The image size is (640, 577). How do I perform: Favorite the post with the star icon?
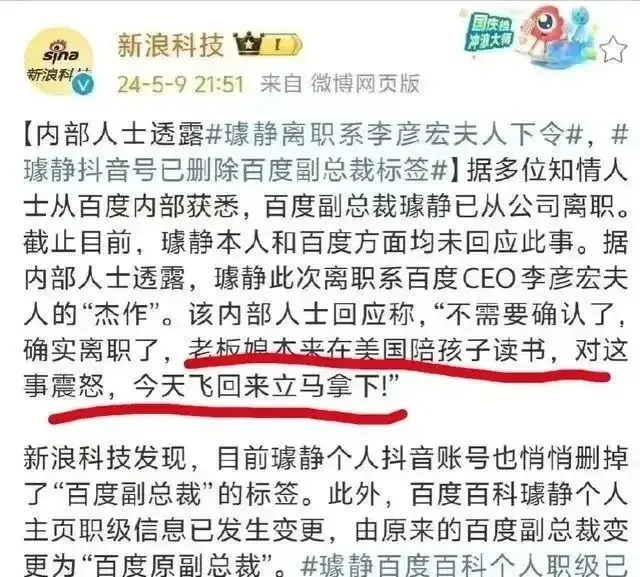click(x=613, y=50)
